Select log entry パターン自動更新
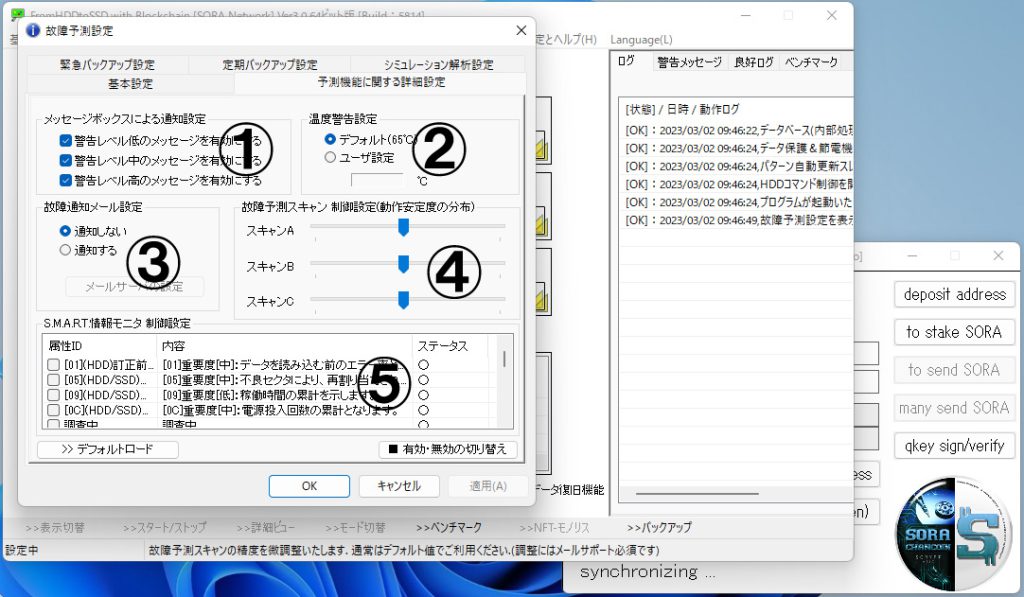This screenshot has height=597, width=1024. coord(739,166)
